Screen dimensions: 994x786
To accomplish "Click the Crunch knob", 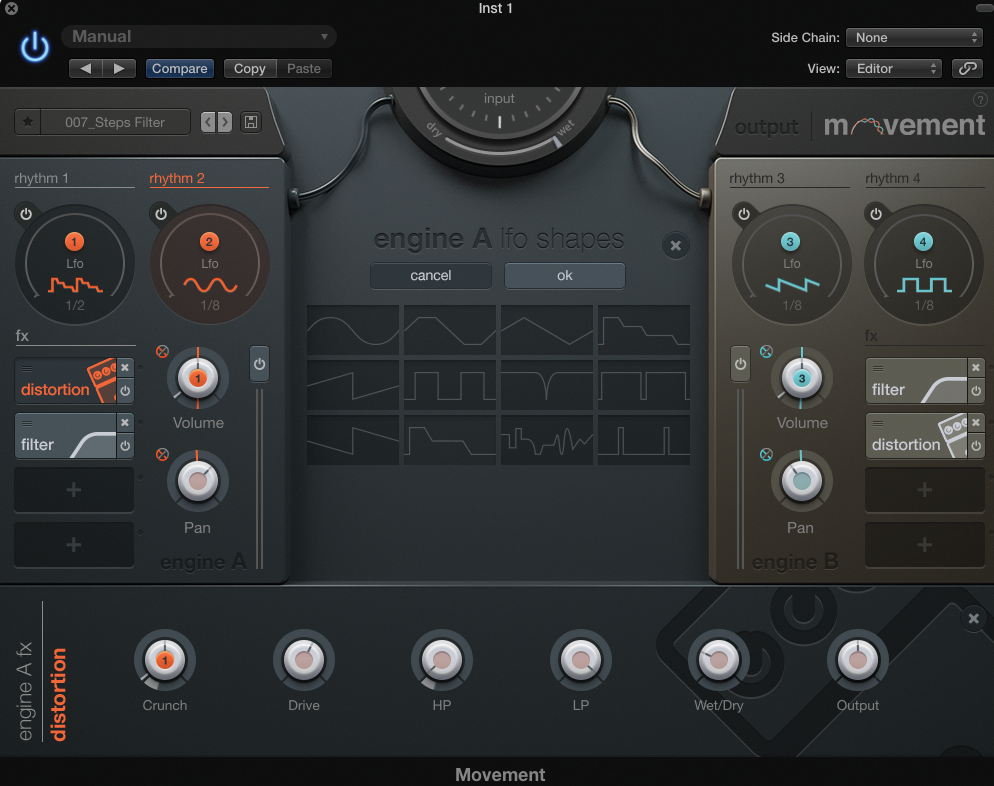I will click(165, 660).
